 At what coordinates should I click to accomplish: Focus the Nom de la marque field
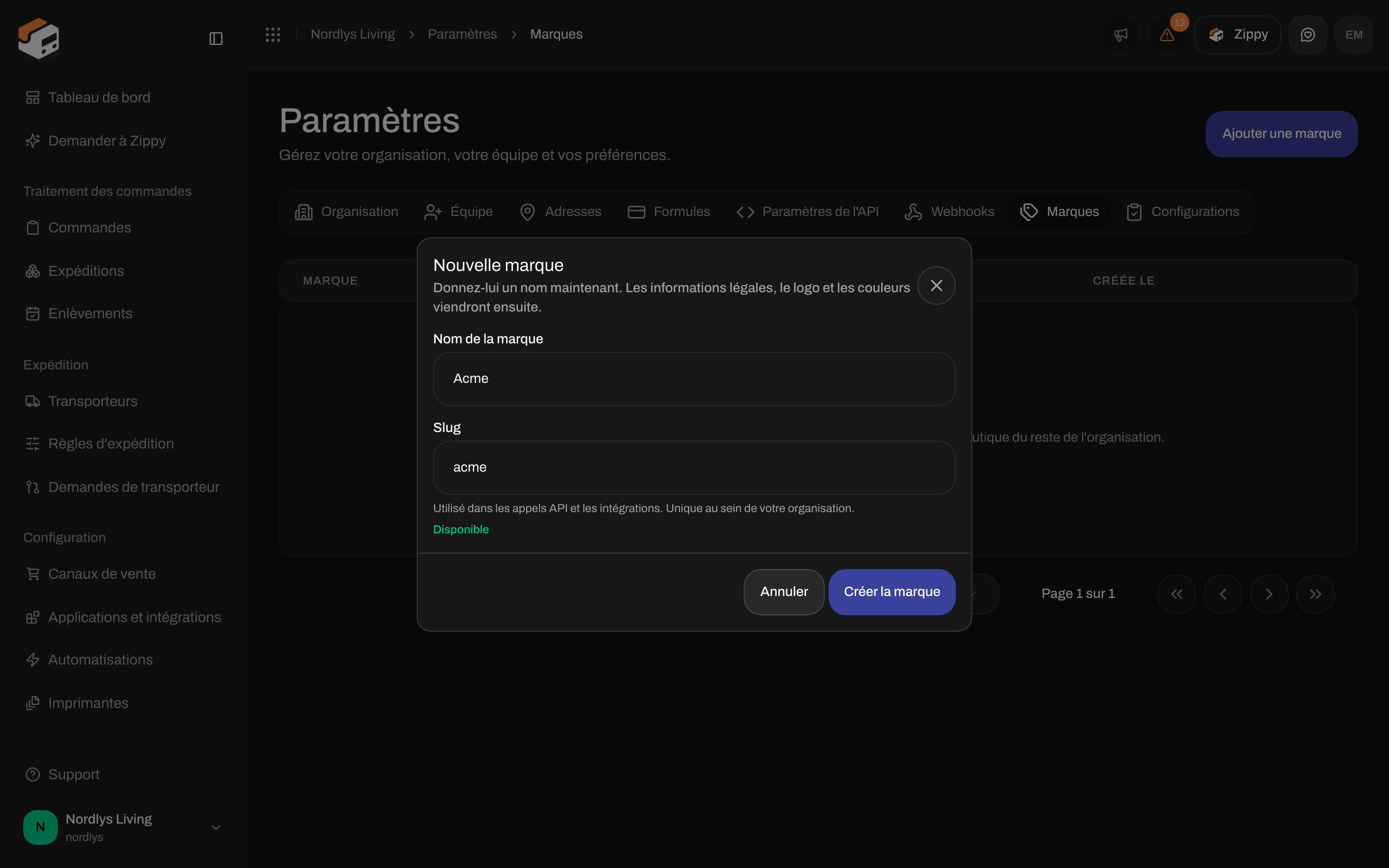[694, 379]
